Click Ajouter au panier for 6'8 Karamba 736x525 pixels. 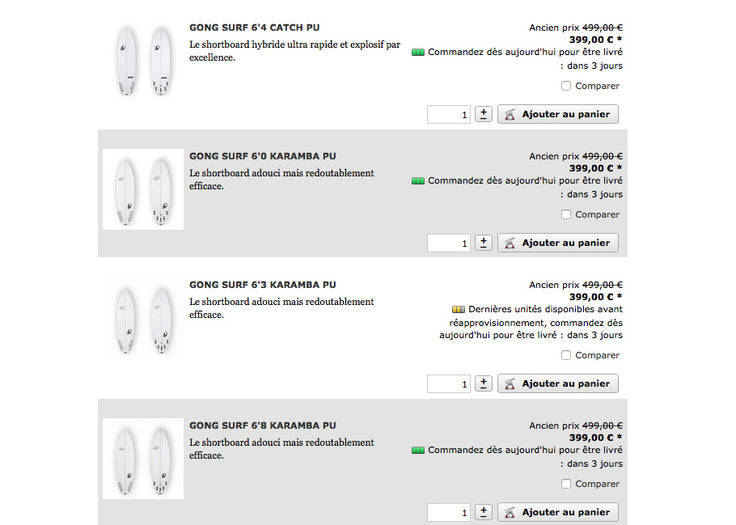pos(558,512)
